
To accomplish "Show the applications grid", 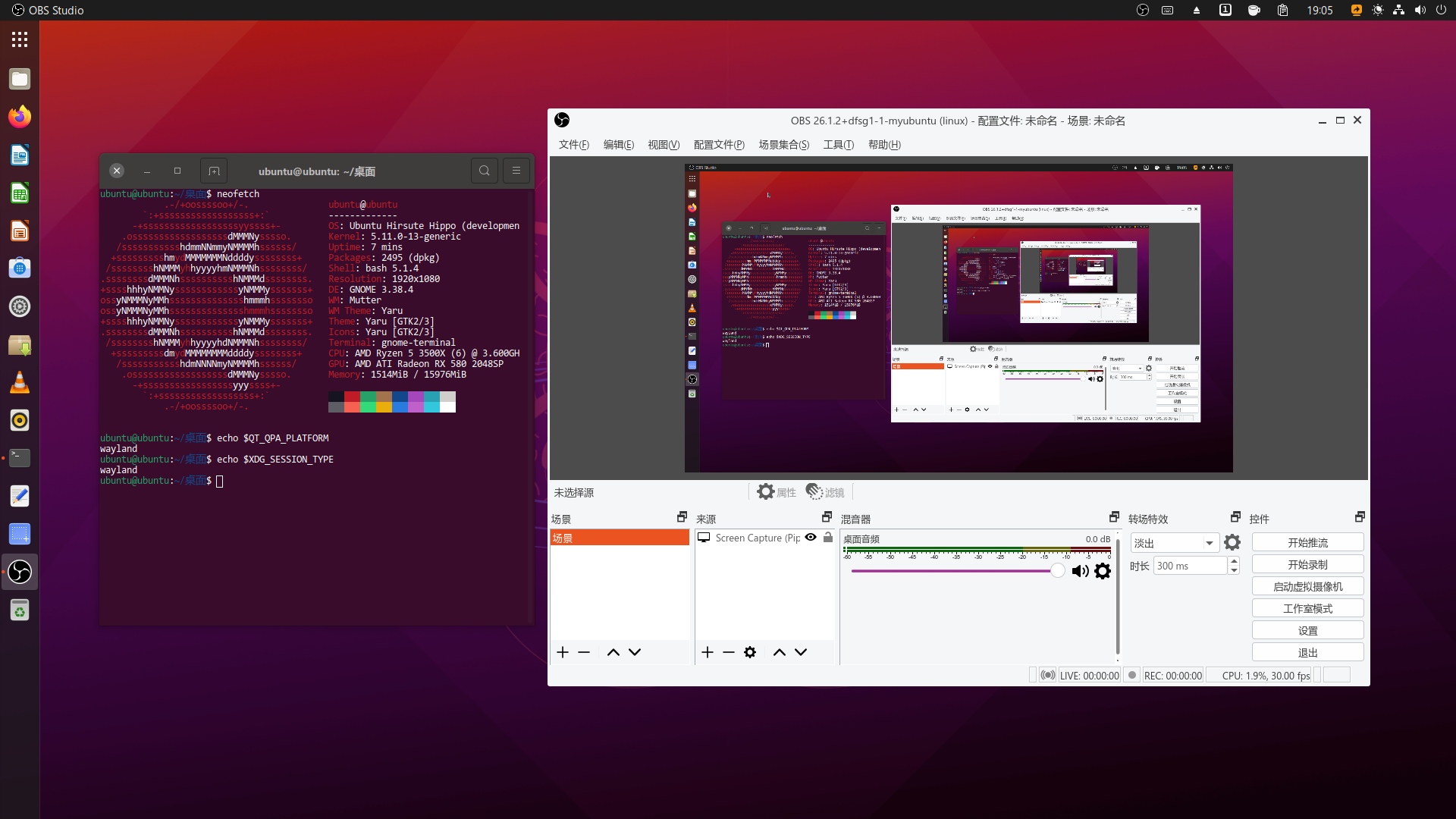I will coord(20,39).
